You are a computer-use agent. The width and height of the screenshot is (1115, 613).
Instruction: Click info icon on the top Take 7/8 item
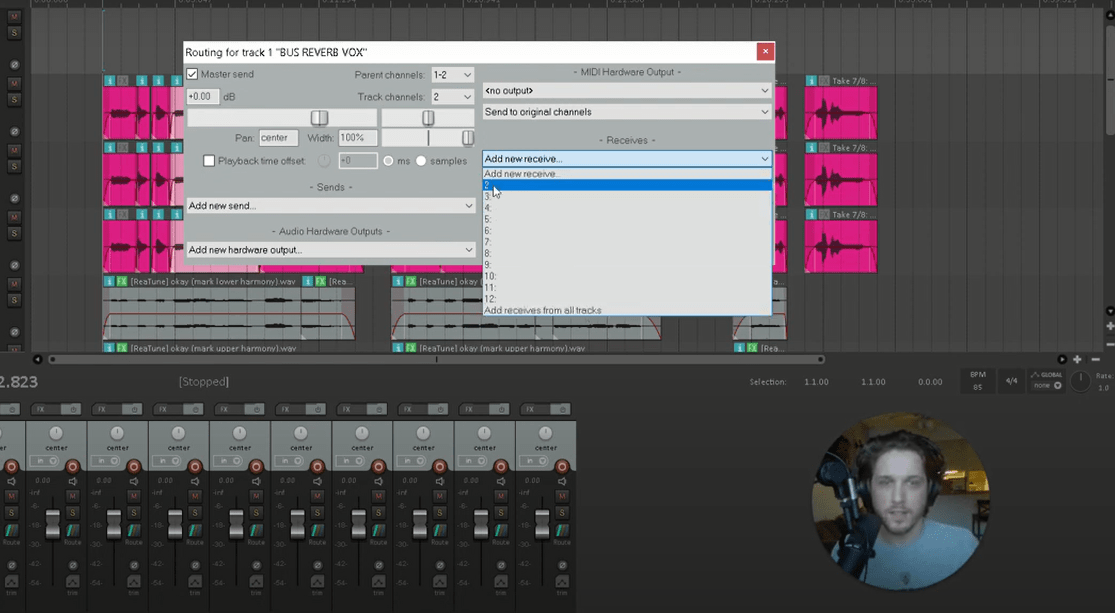pyautogui.click(x=811, y=81)
